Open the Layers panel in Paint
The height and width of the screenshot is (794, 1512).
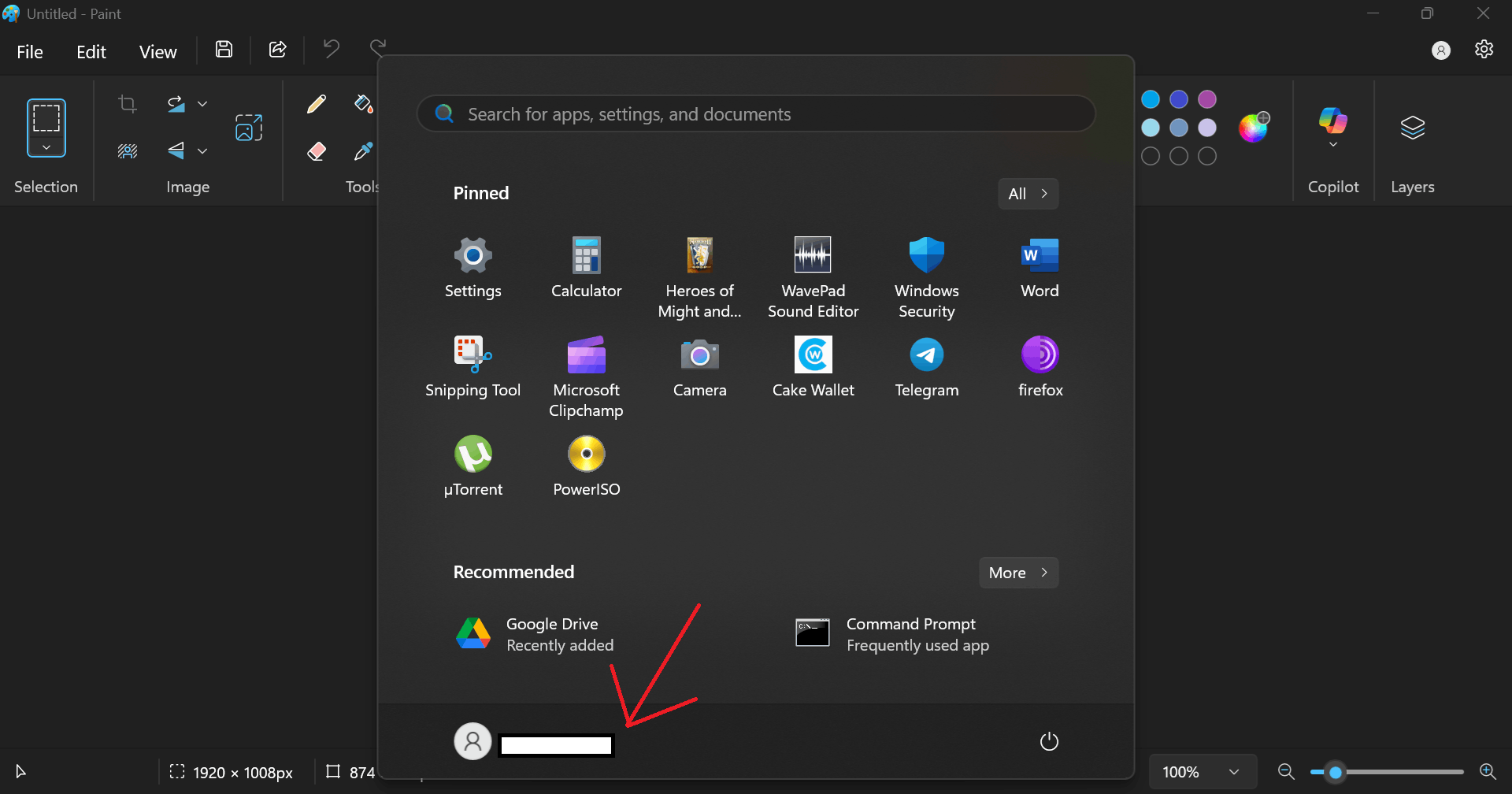click(1412, 134)
